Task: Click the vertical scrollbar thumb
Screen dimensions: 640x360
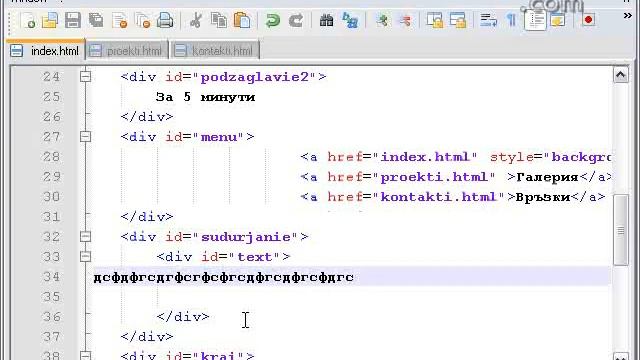Action: pos(621,230)
